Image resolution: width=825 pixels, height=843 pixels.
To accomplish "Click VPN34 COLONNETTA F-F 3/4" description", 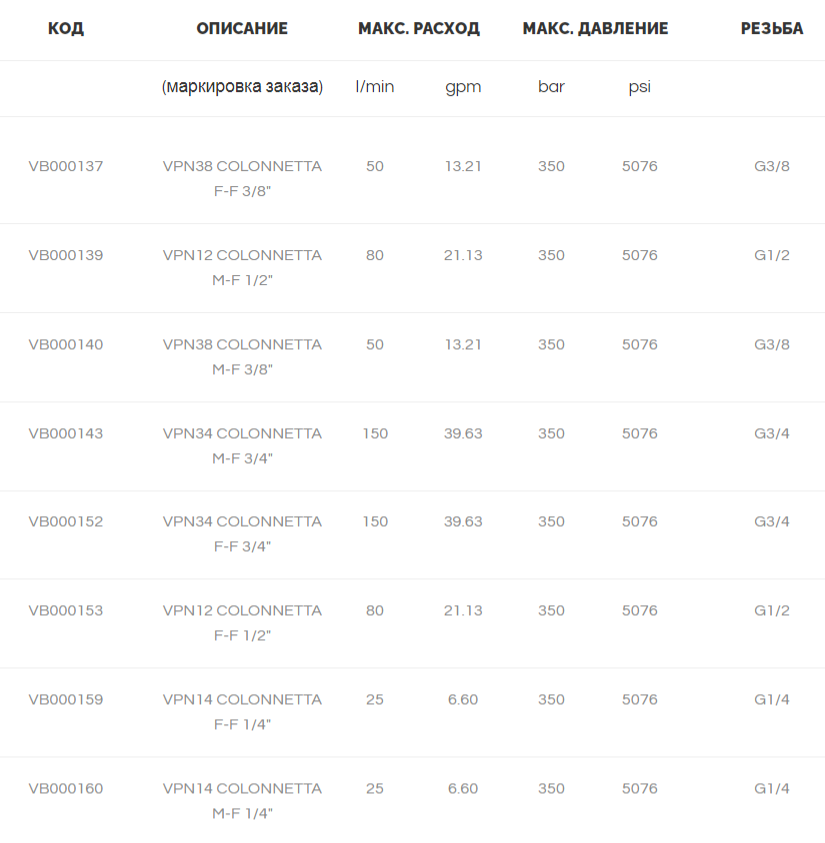I will 242,534.
